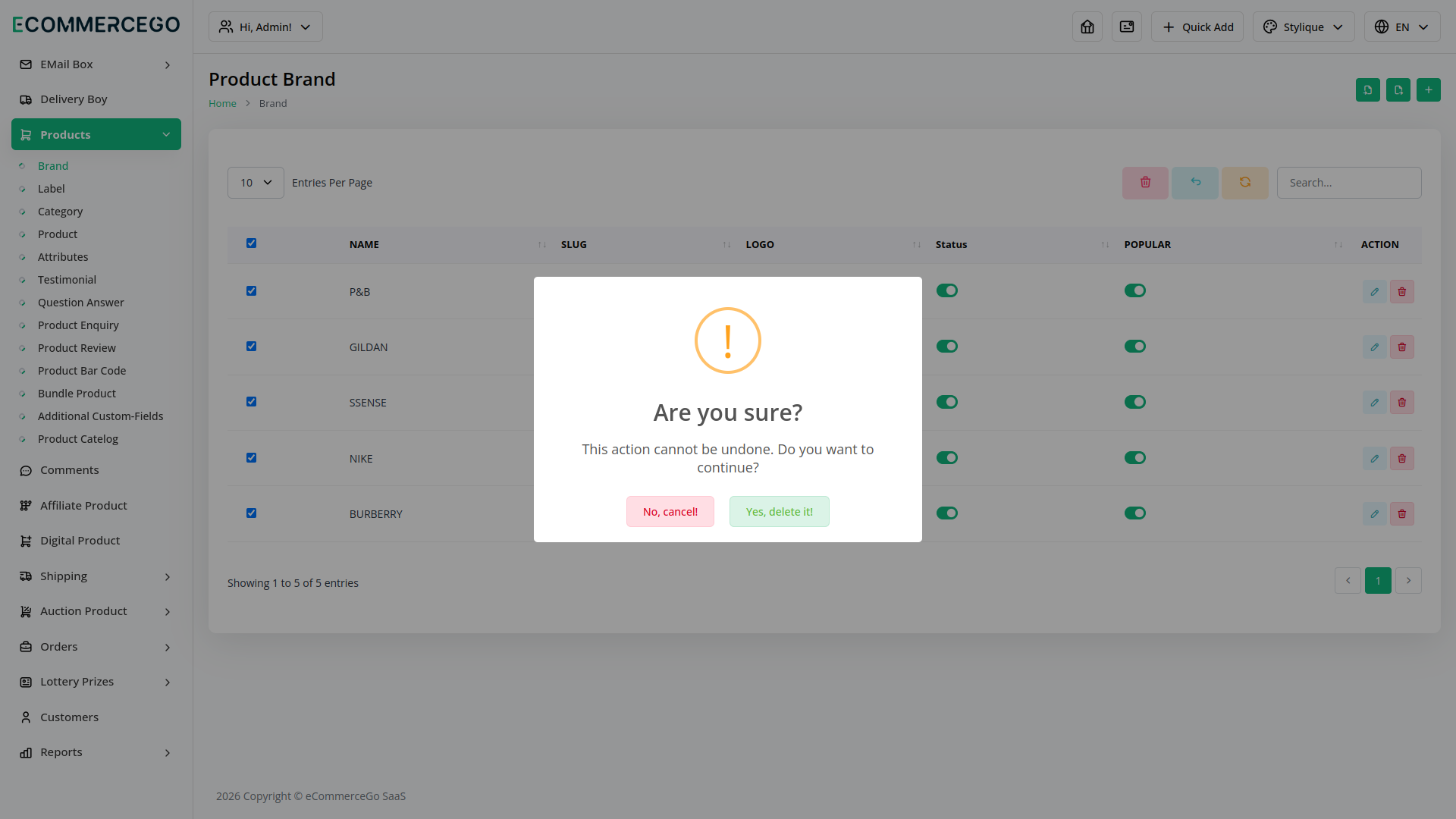Toggle the Status switch for GILDAN
This screenshot has height=819, width=1456.
click(946, 347)
